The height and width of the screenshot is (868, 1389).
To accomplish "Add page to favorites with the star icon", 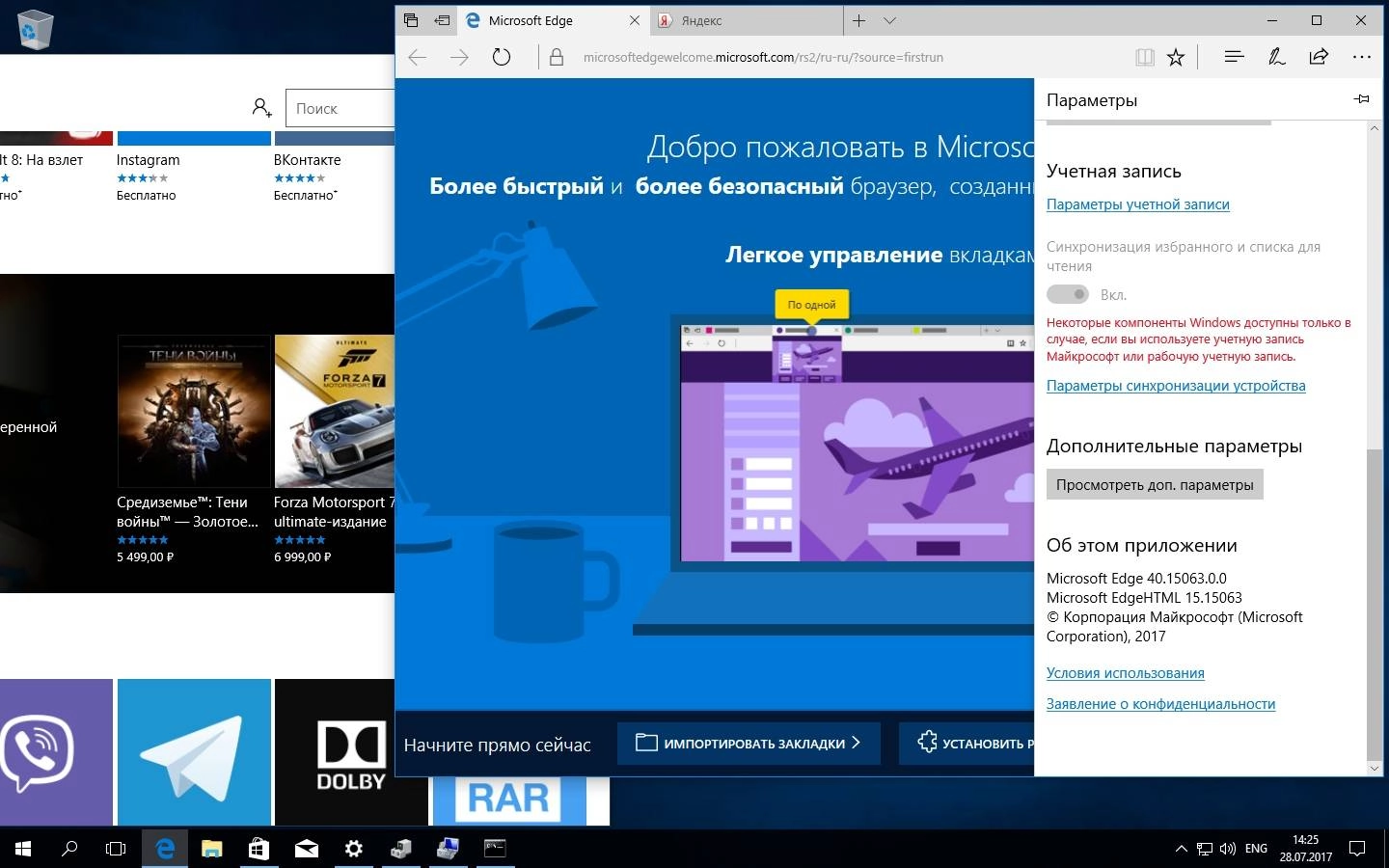I will (1176, 57).
